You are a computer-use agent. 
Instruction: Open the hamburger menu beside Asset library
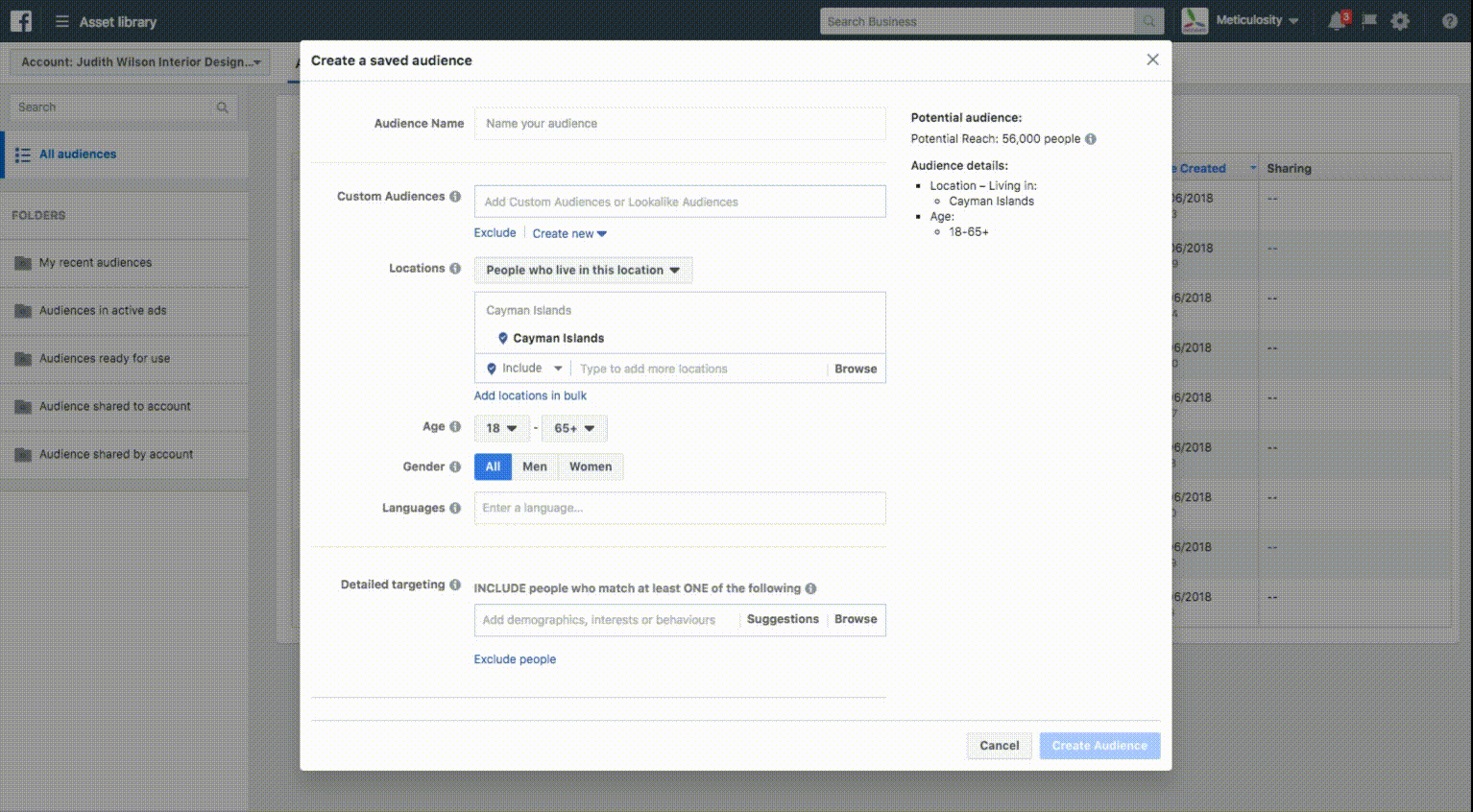click(x=62, y=21)
